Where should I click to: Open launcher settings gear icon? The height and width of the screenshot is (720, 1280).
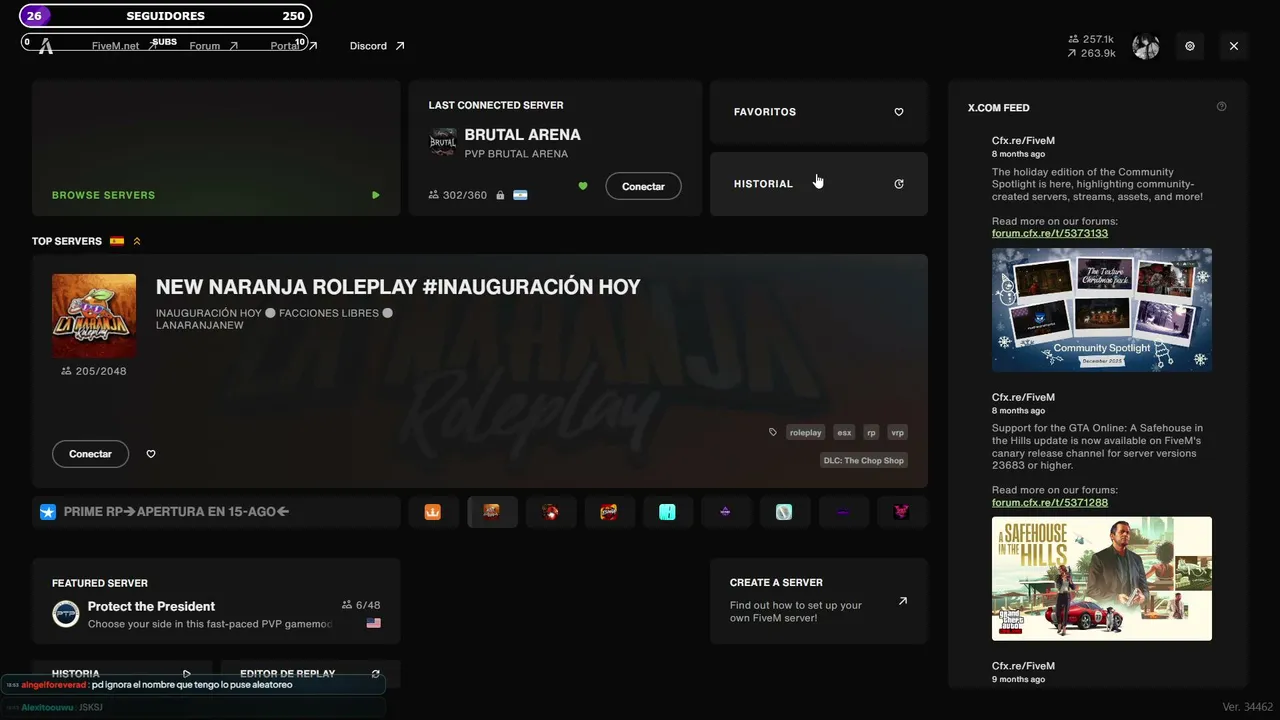coord(1190,46)
